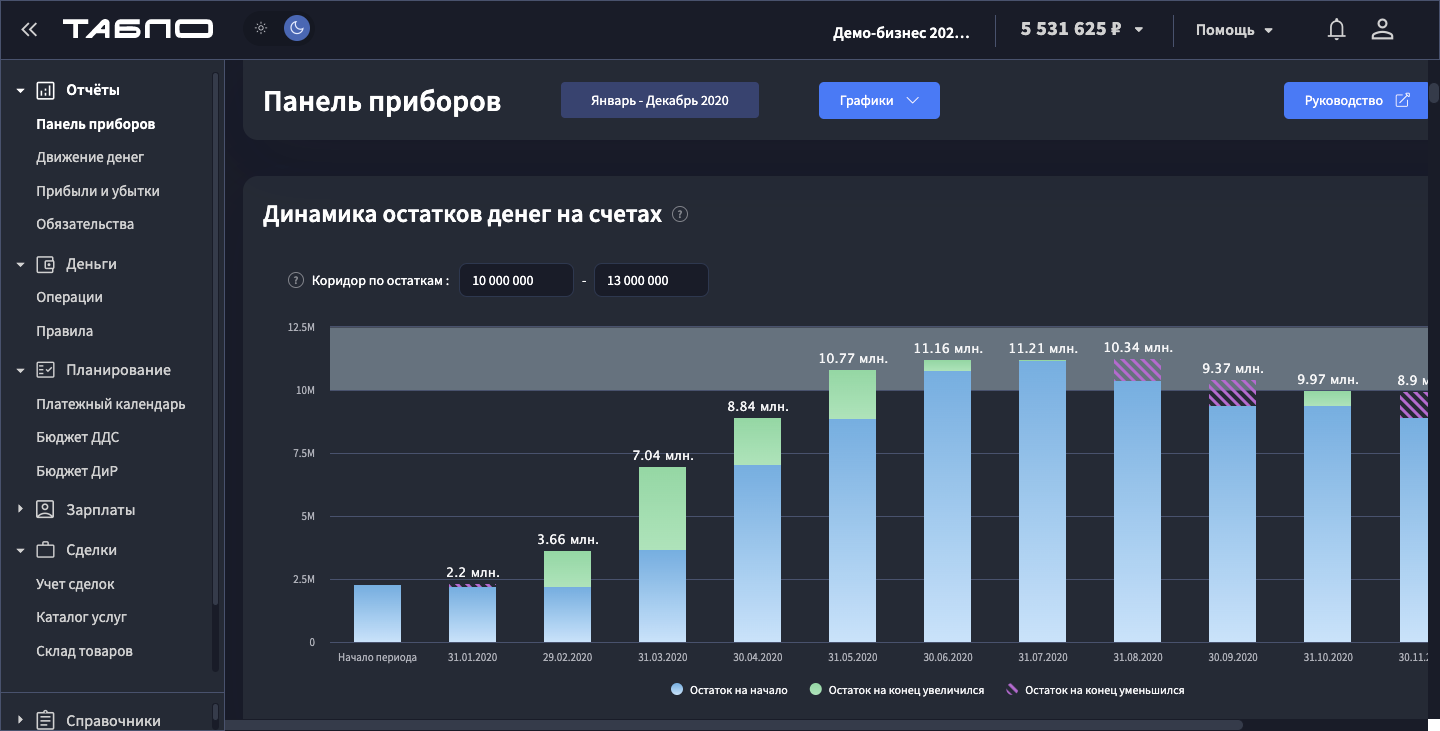Screen dimensions: 1440x731
Task: Click the Руководство button
Action: (x=1356, y=101)
